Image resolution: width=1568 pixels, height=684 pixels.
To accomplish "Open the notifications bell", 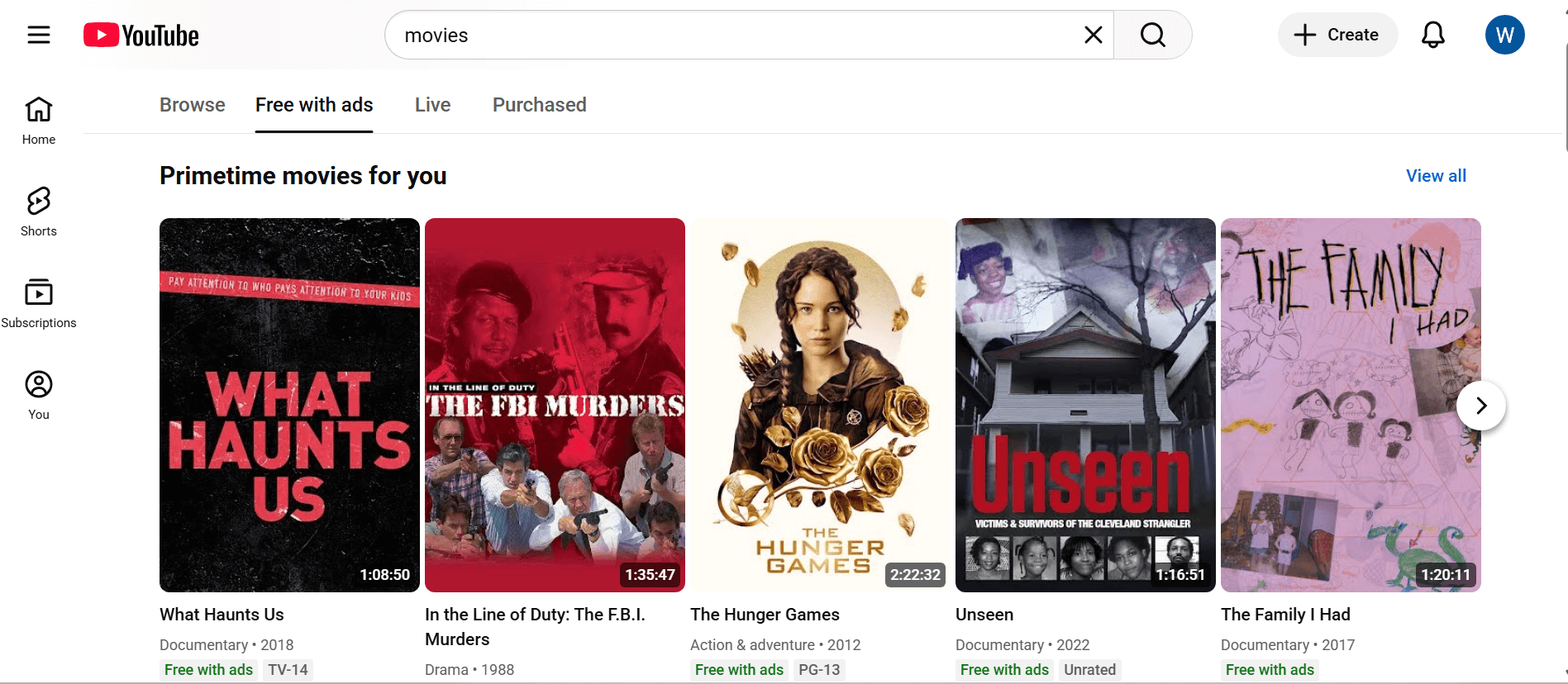I will tap(1432, 35).
